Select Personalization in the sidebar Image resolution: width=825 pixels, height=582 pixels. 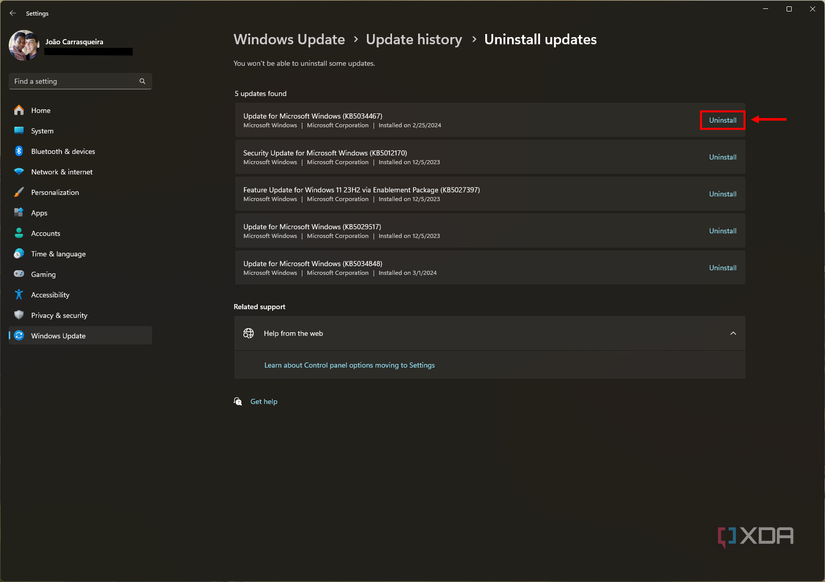[81, 192]
